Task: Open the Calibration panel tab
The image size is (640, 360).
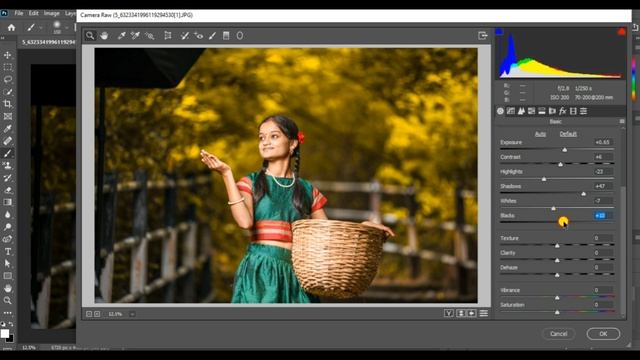Action: point(573,111)
